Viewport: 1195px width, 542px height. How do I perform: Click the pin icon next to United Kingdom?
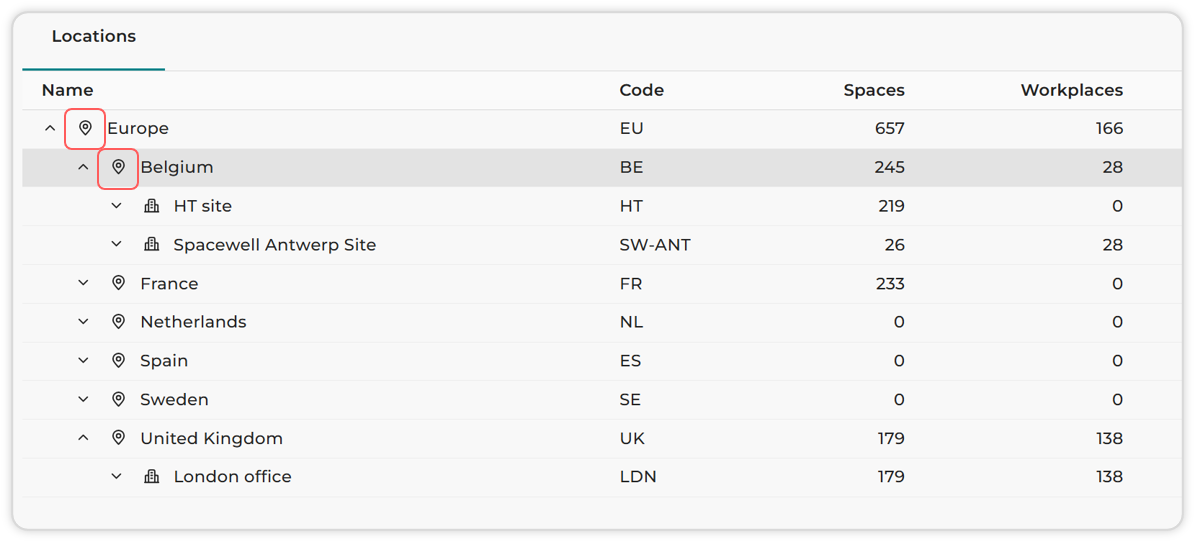118,438
